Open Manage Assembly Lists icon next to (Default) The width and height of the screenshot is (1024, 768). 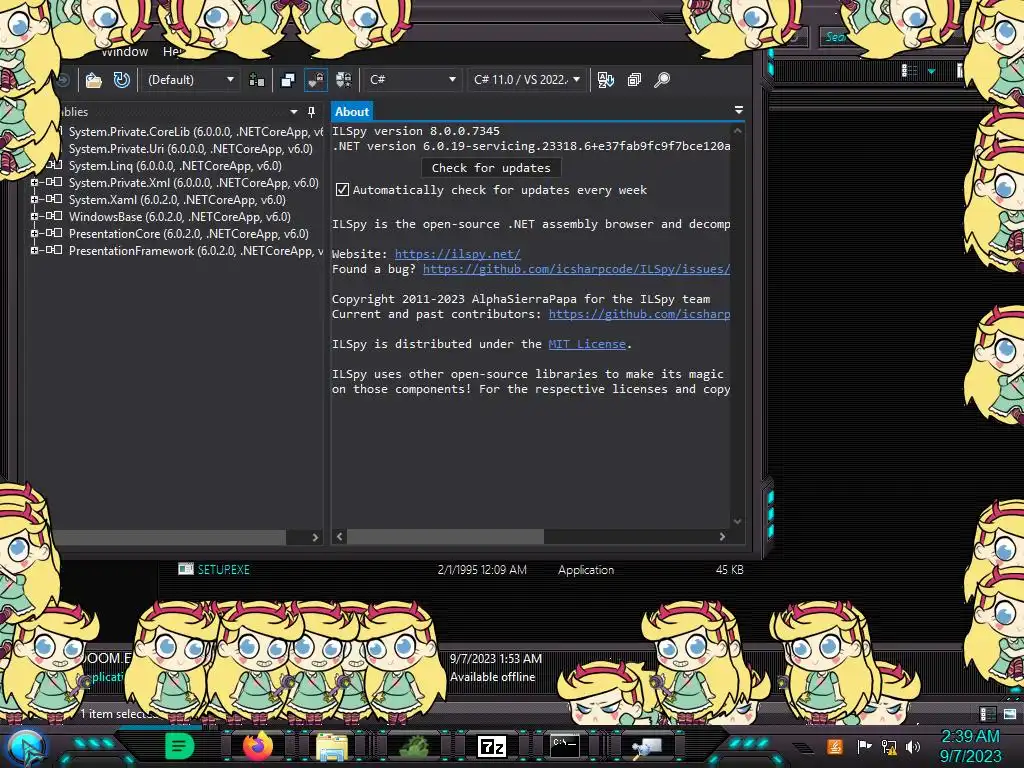257,80
